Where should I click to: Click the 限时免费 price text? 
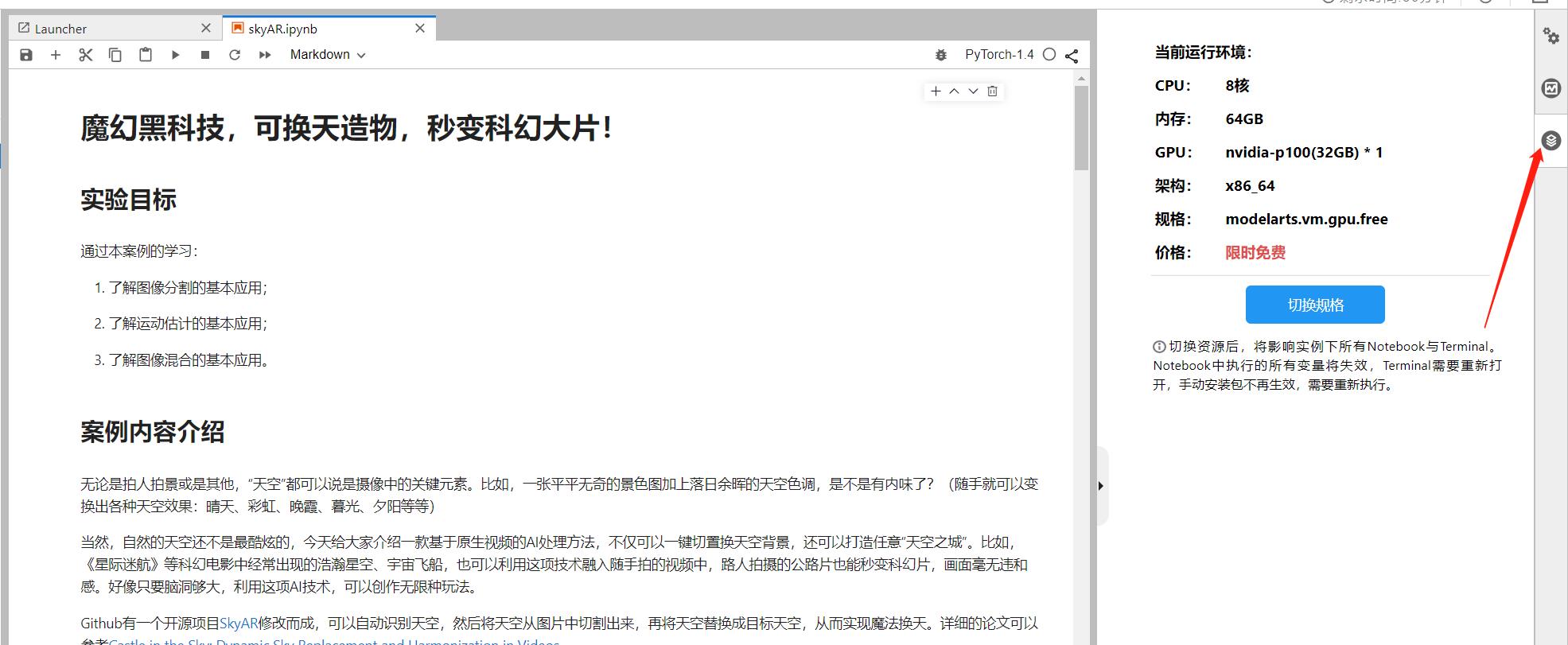point(1255,253)
